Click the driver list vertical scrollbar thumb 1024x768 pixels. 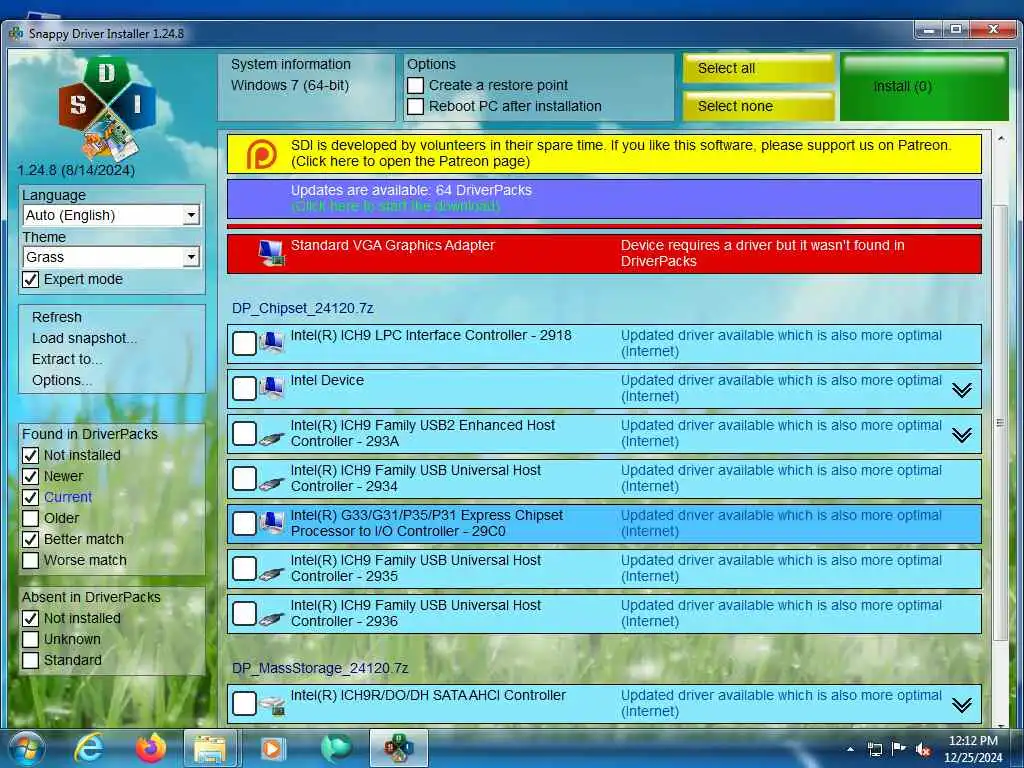click(x=1000, y=423)
